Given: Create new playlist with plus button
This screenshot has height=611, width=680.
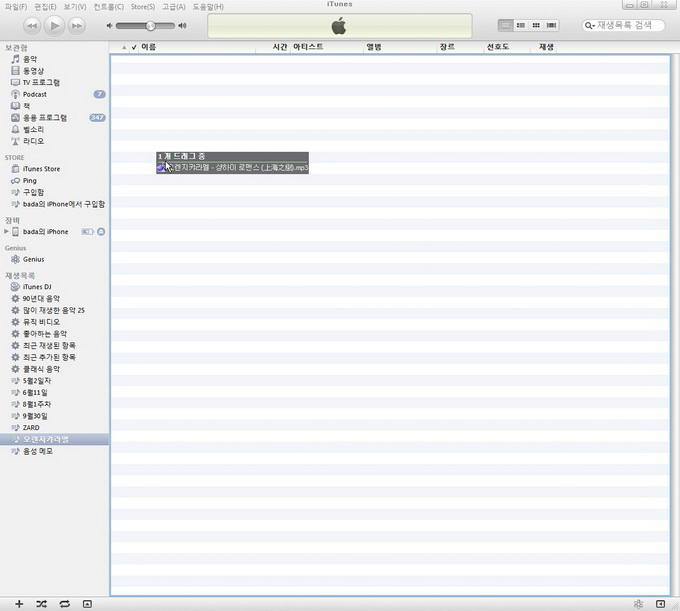Looking at the screenshot, I should tap(19, 604).
